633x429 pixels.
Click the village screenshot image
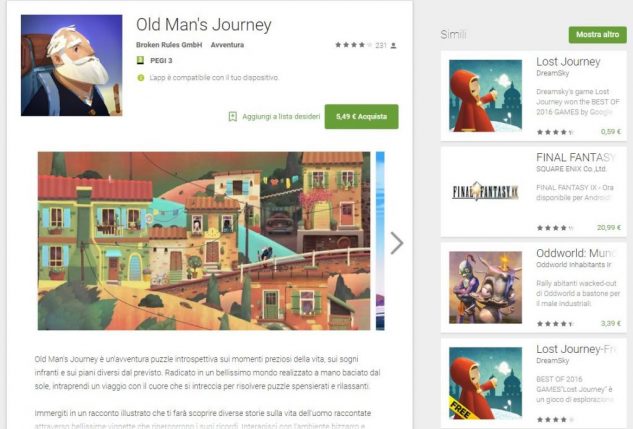204,241
